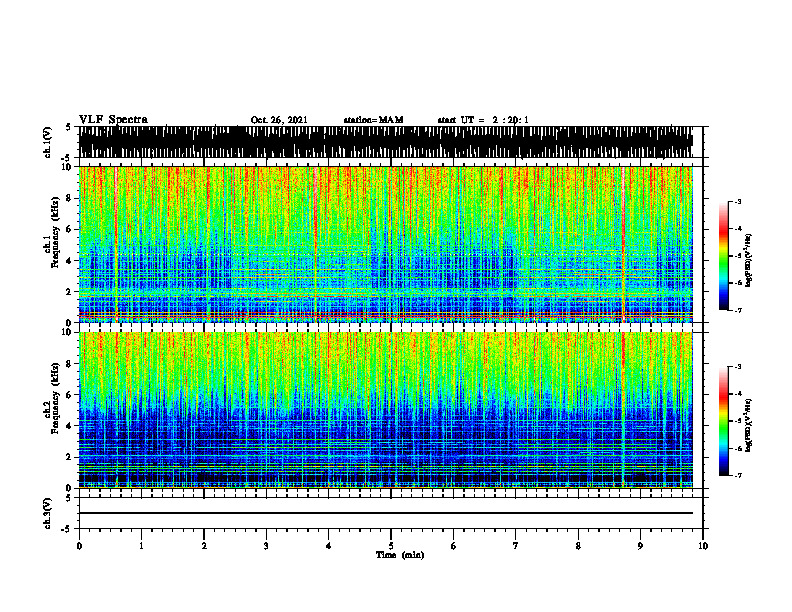The width and height of the screenshot is (792, 612).
Task: Click the ch.1 spectrogram "8" kHz tick label
Action: coord(69,198)
